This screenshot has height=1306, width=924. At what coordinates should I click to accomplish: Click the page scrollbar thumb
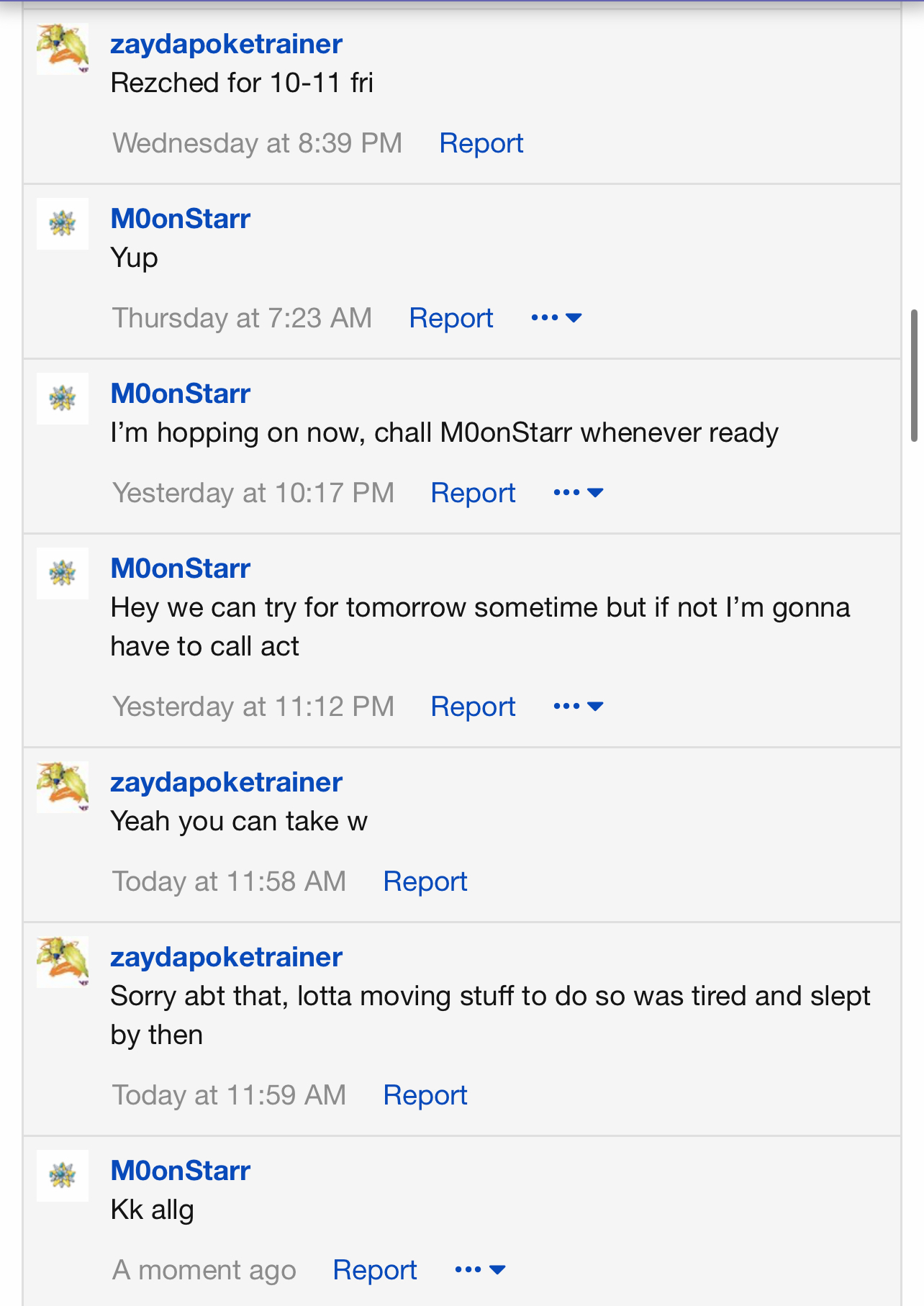pos(914,375)
